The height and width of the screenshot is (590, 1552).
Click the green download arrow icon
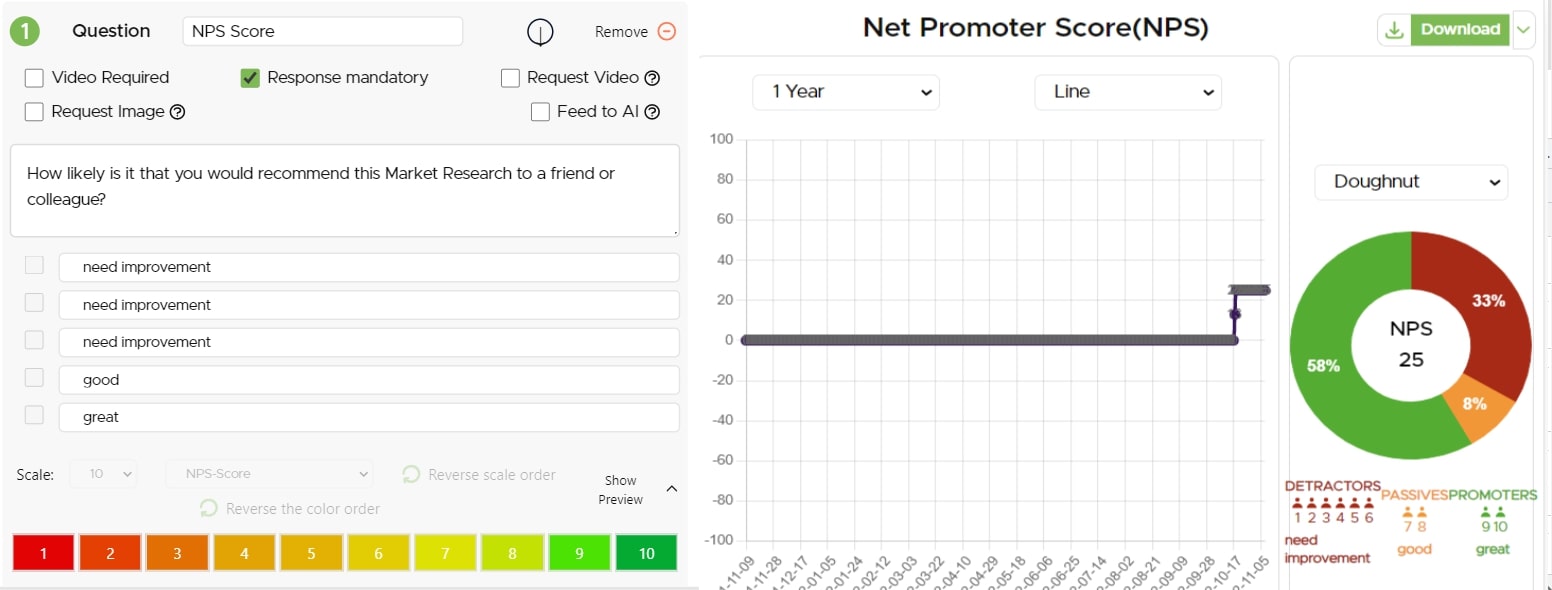1394,30
